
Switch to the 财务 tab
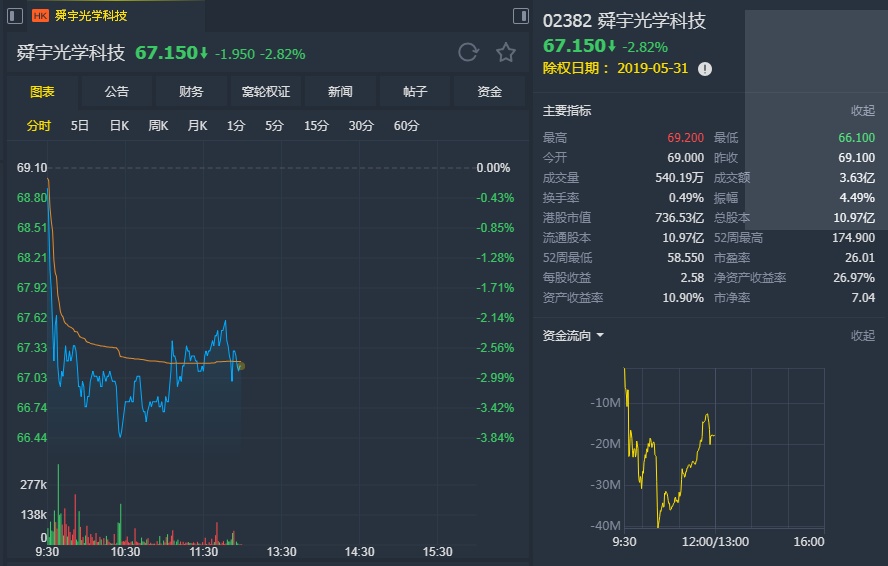pos(191,92)
